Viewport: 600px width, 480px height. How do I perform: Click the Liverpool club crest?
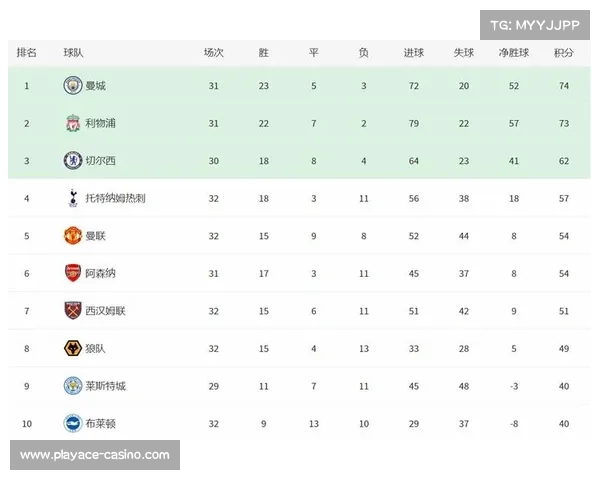73,123
